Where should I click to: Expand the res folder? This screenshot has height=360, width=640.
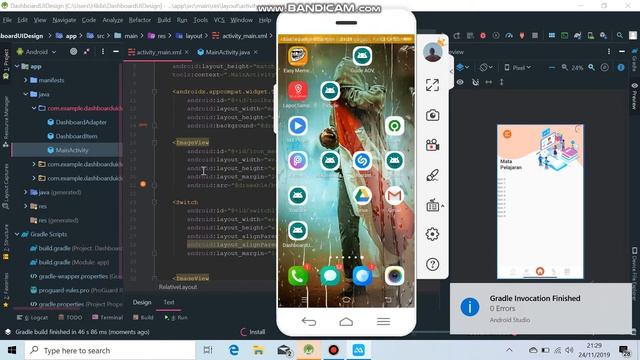tap(25, 206)
